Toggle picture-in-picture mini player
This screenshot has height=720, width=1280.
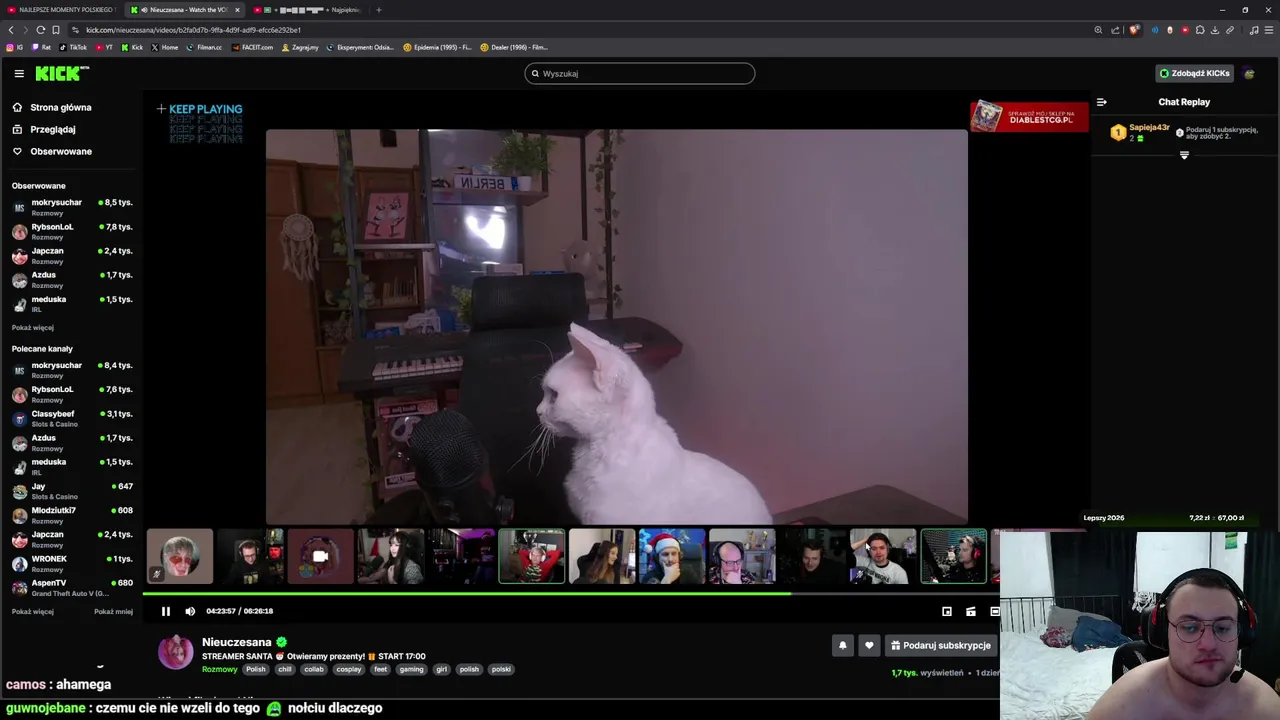click(x=947, y=611)
